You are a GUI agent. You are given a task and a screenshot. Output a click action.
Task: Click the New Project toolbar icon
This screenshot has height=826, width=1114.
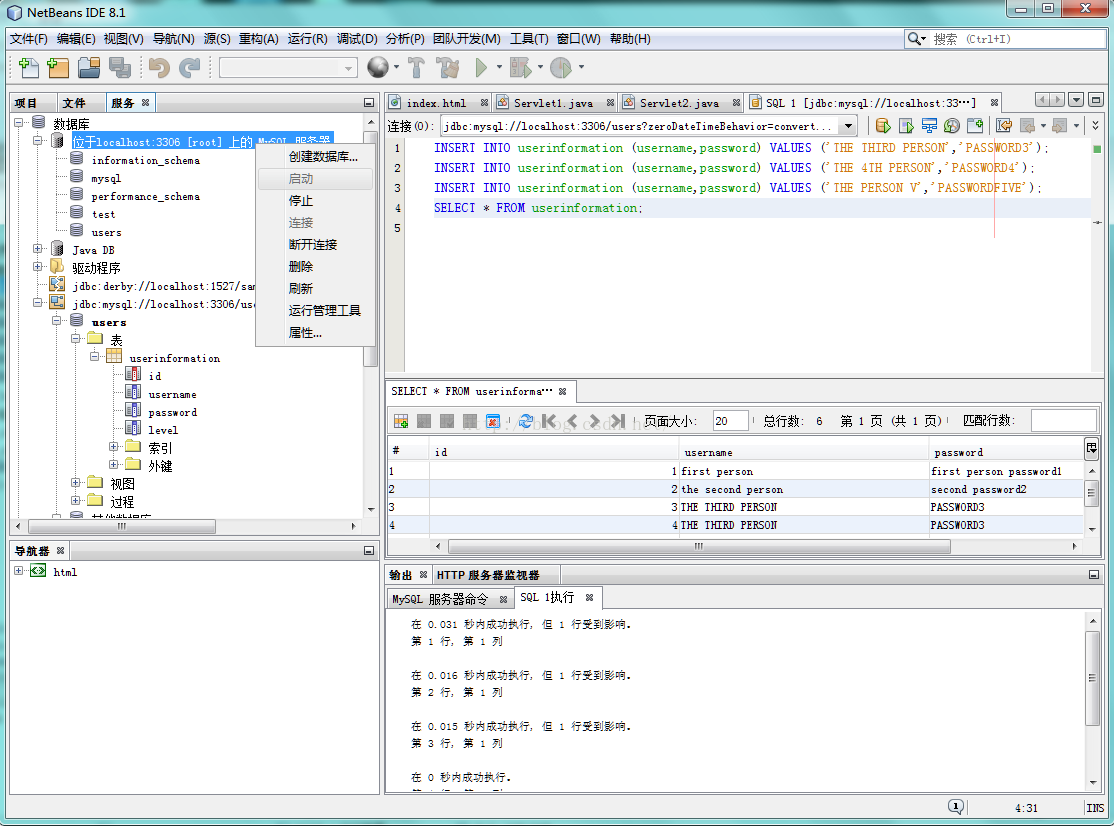pos(58,67)
